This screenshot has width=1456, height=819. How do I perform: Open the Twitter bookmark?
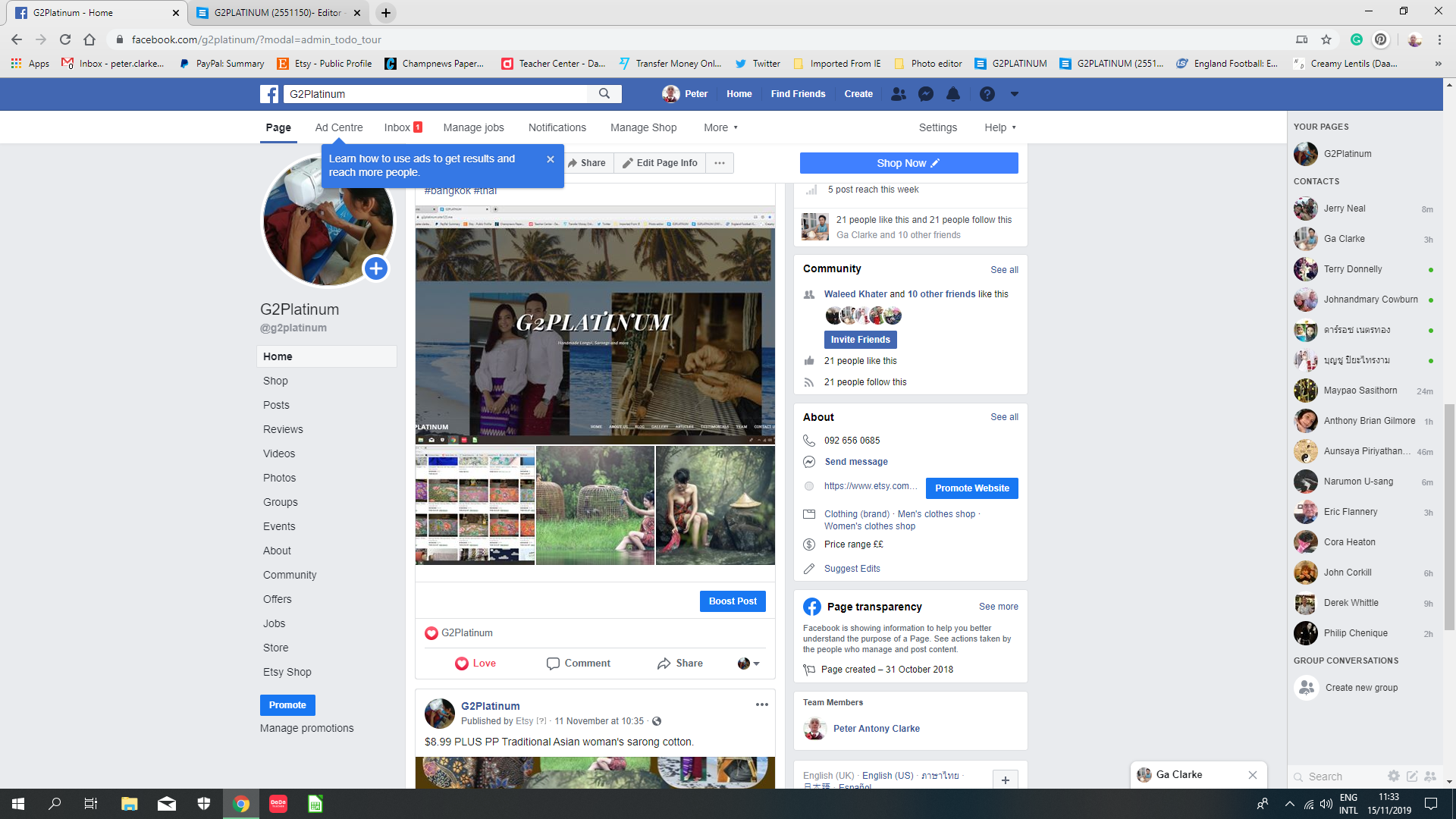(x=758, y=64)
